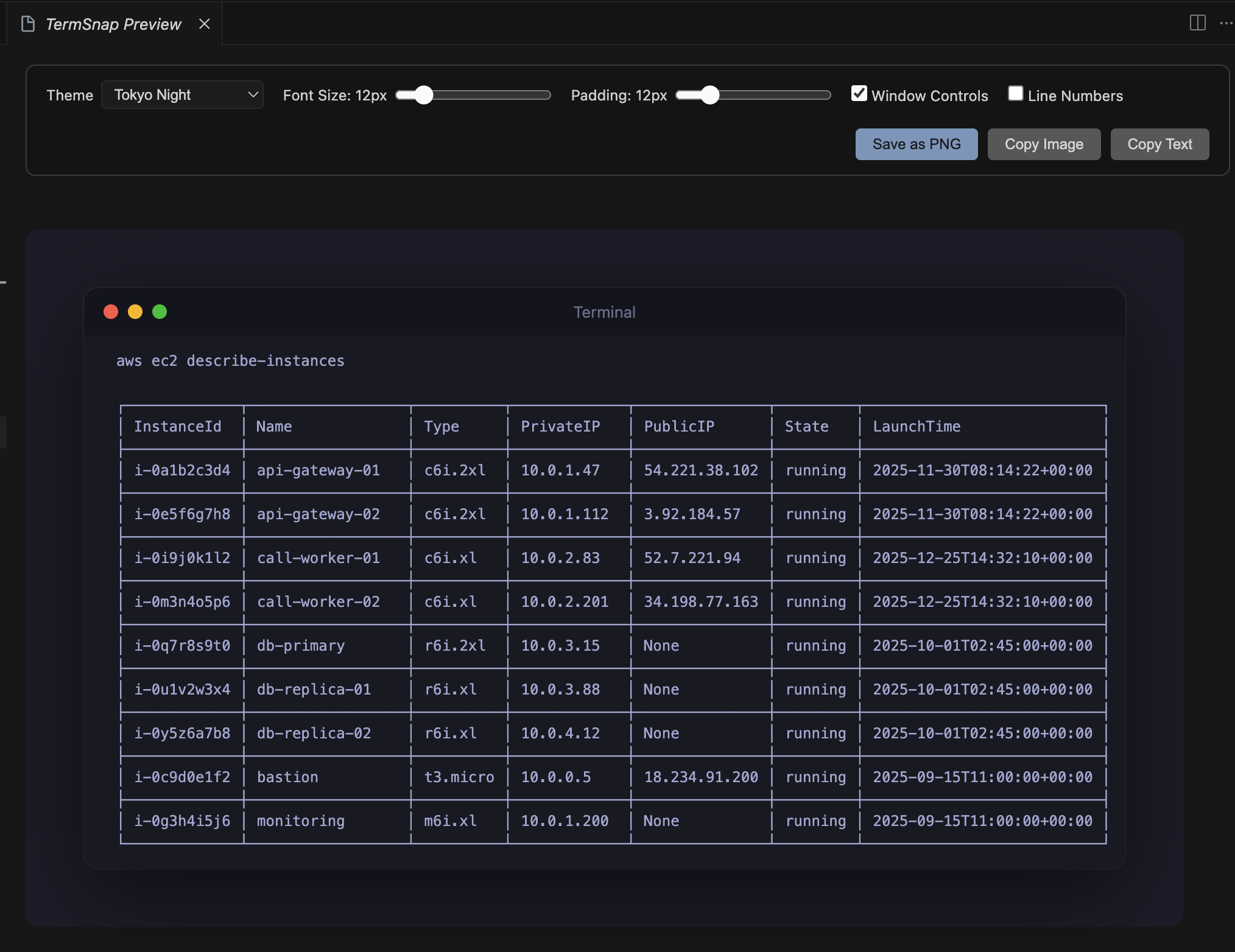Click the green traffic-light dot in the terminal mockup

(160, 311)
